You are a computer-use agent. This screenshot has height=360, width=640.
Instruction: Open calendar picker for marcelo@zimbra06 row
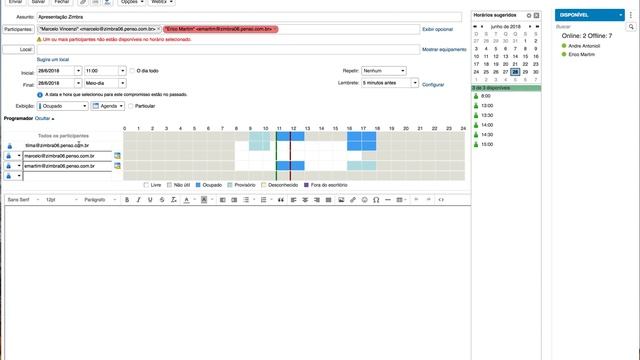click(117, 156)
